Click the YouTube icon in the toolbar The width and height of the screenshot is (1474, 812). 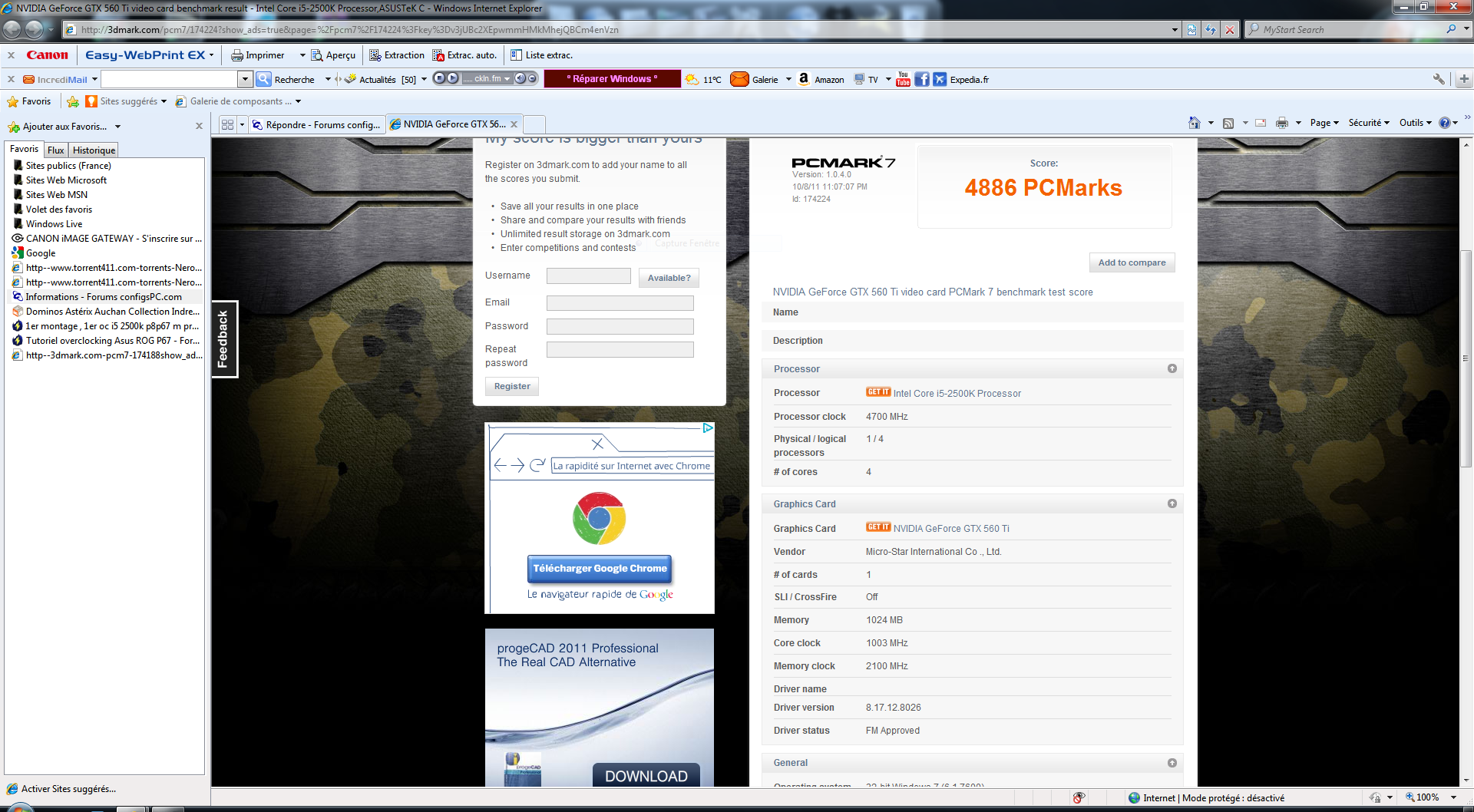[x=903, y=79]
